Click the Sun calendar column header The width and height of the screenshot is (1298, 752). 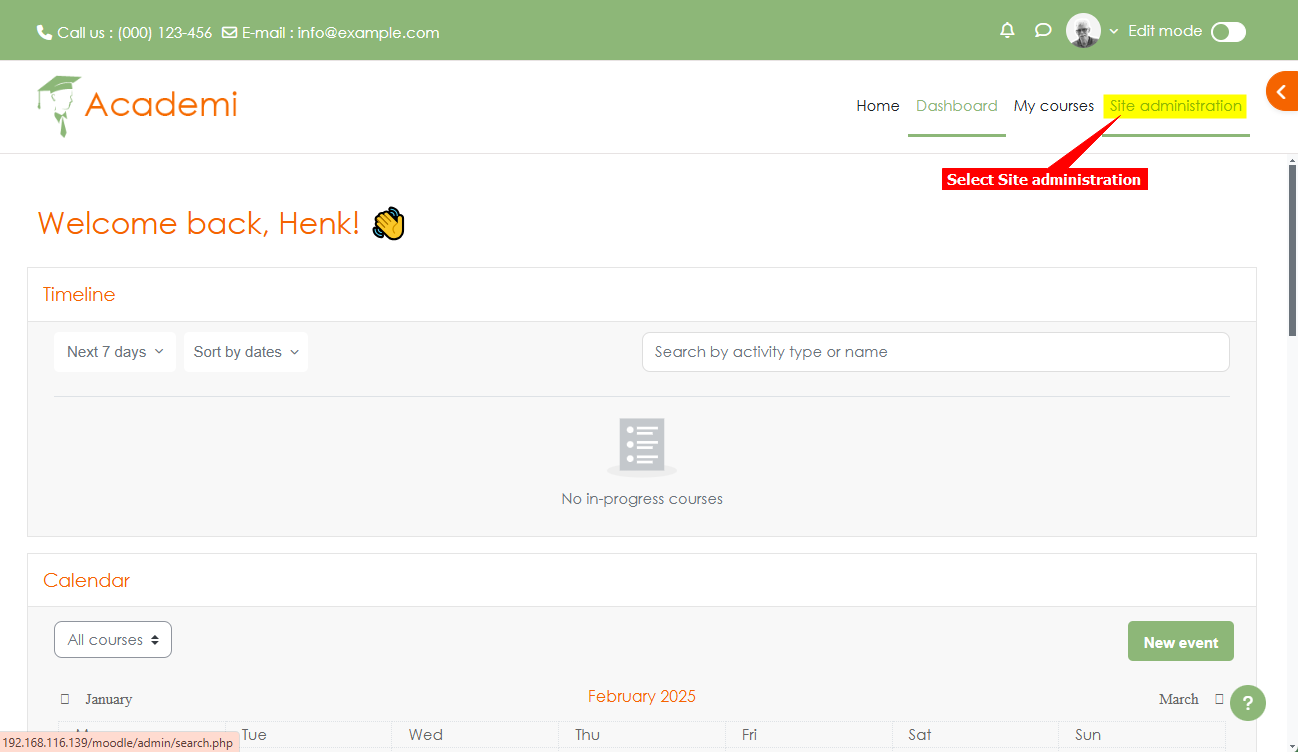(1088, 735)
